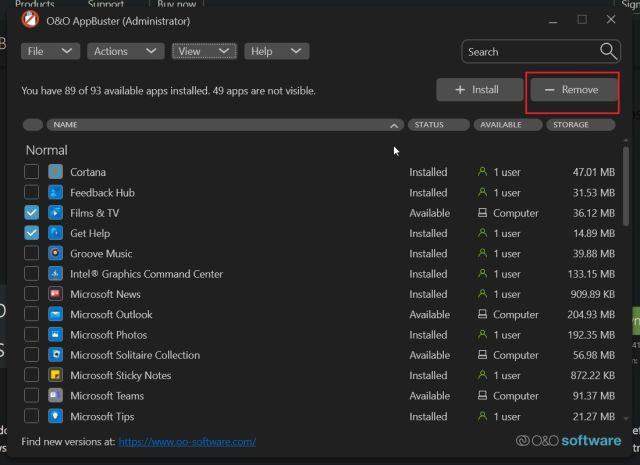Click the O&O software logo link
The width and height of the screenshot is (640, 465).
(569, 441)
